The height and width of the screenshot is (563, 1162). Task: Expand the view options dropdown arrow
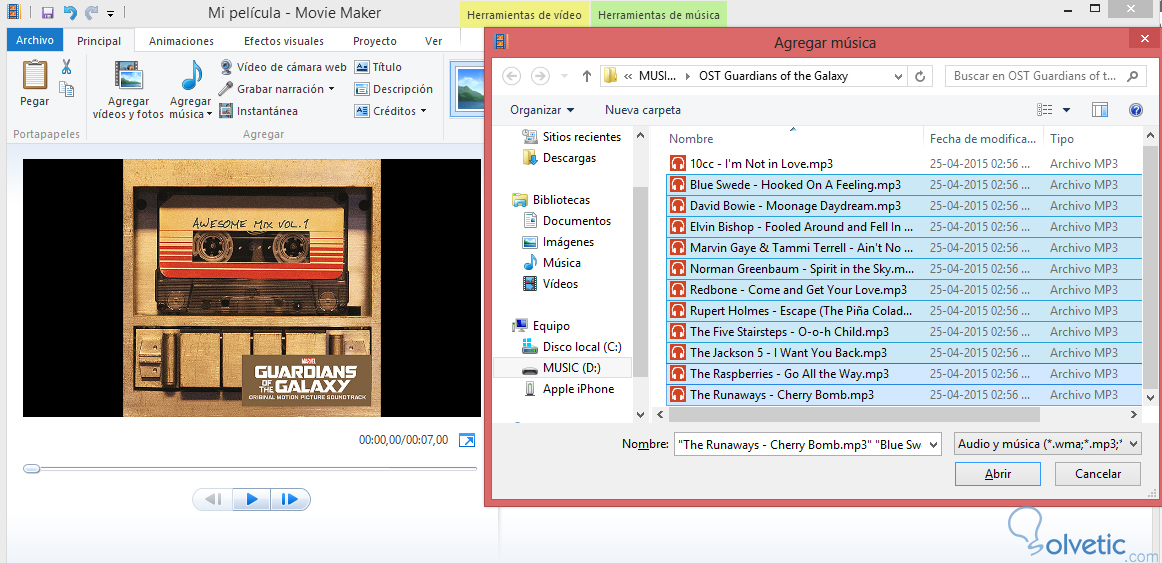pyautogui.click(x=1066, y=110)
